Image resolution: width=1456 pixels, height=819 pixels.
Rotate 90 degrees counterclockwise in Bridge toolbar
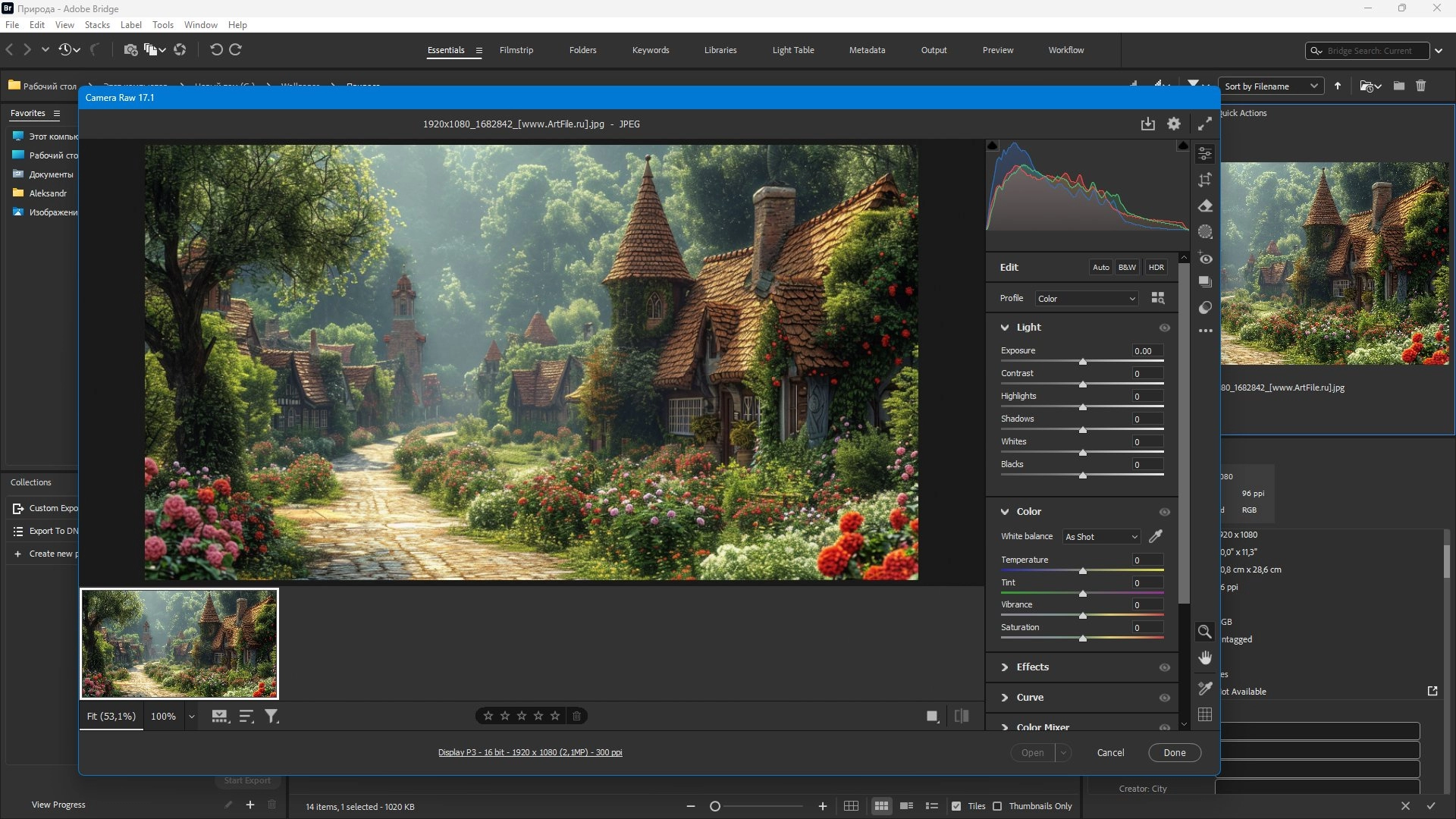[216, 49]
